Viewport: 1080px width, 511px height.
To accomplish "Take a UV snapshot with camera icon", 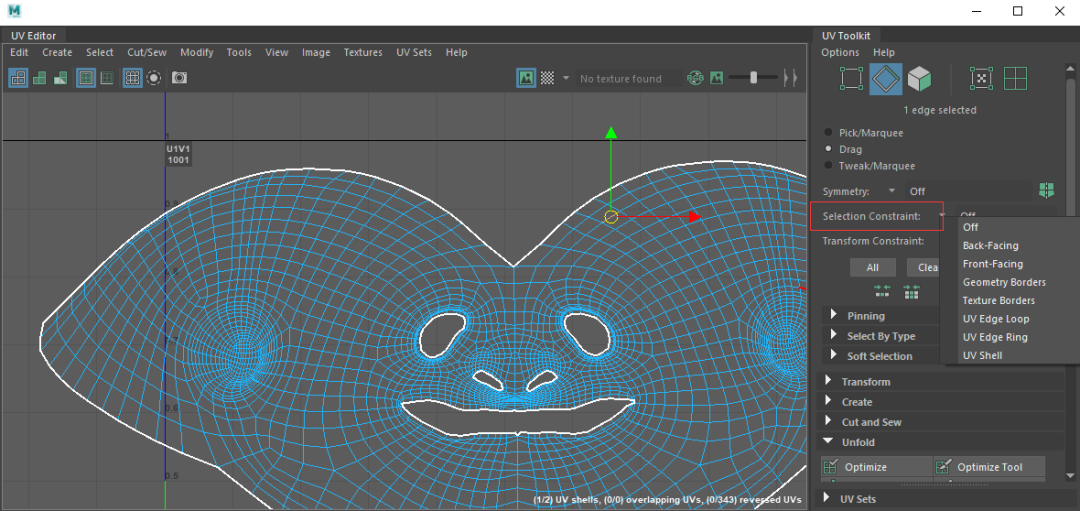I will coord(179,78).
